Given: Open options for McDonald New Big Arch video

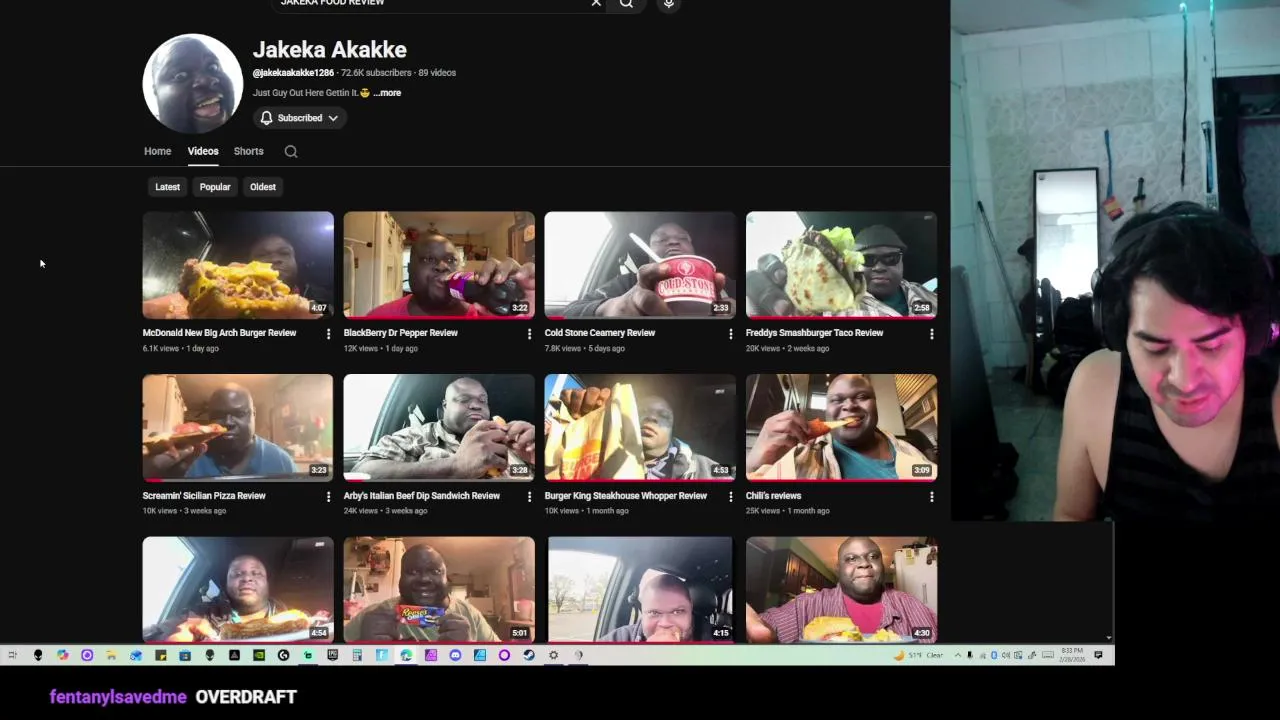Looking at the screenshot, I should [328, 334].
